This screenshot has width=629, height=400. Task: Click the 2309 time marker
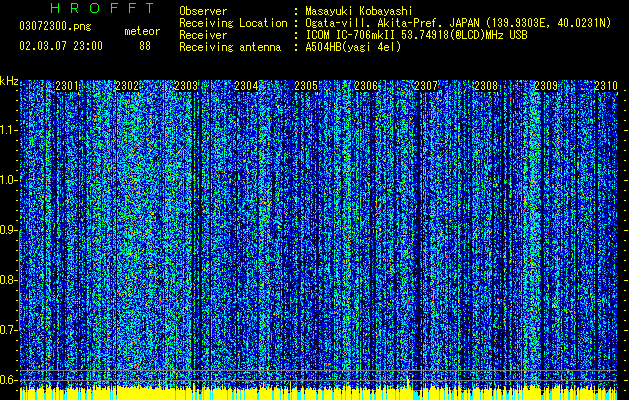coord(546,86)
